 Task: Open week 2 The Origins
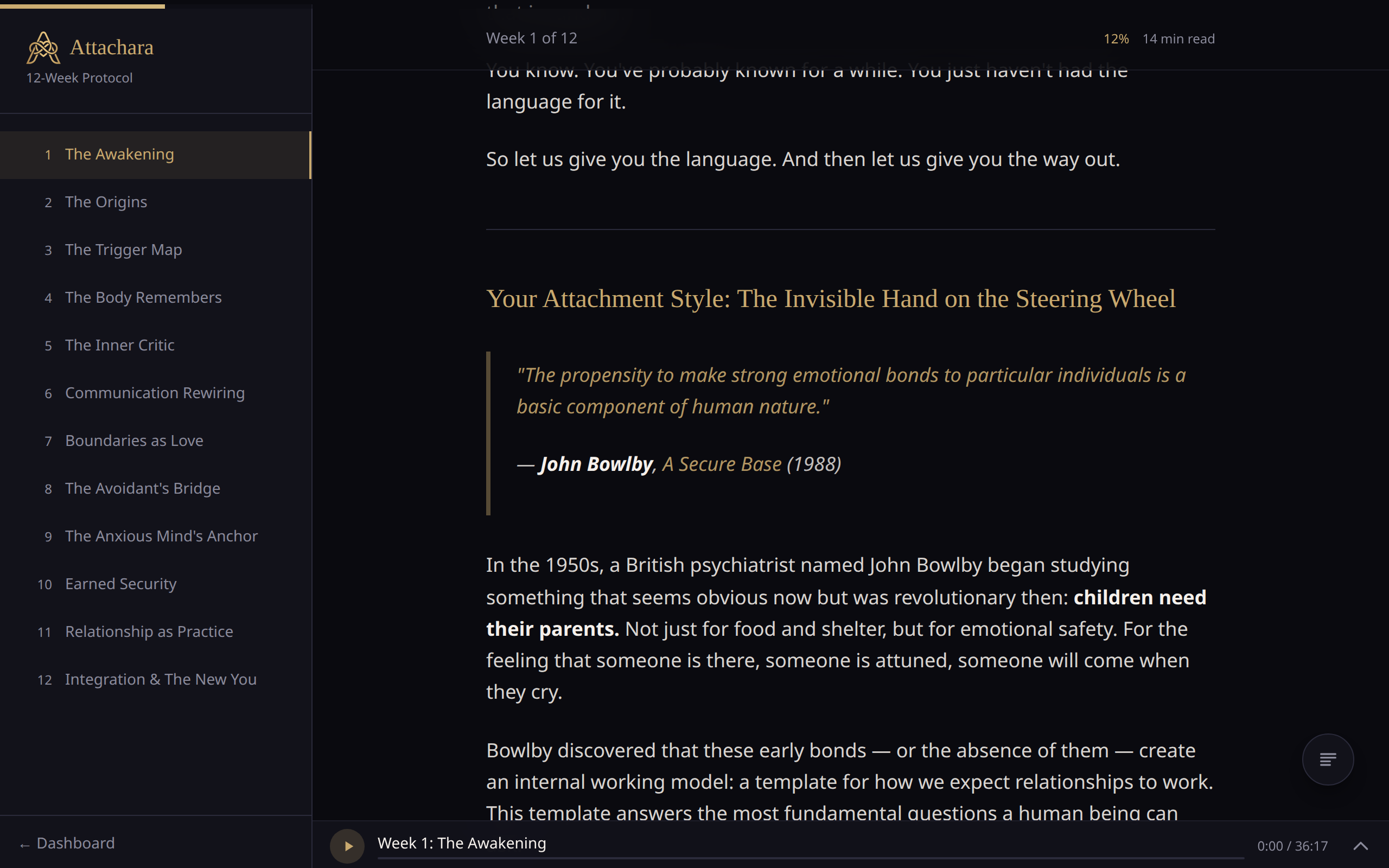point(106,202)
